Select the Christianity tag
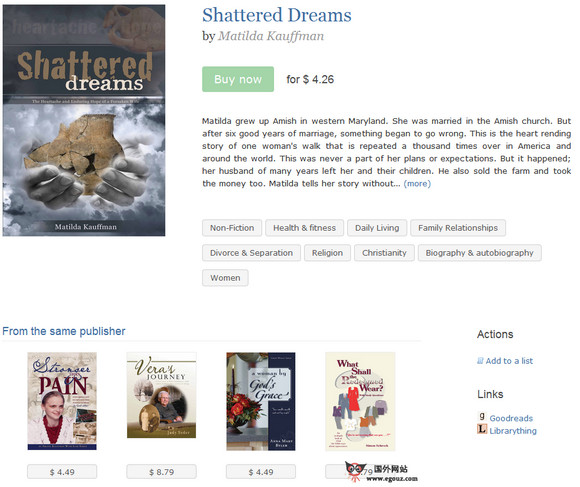 pos(384,253)
